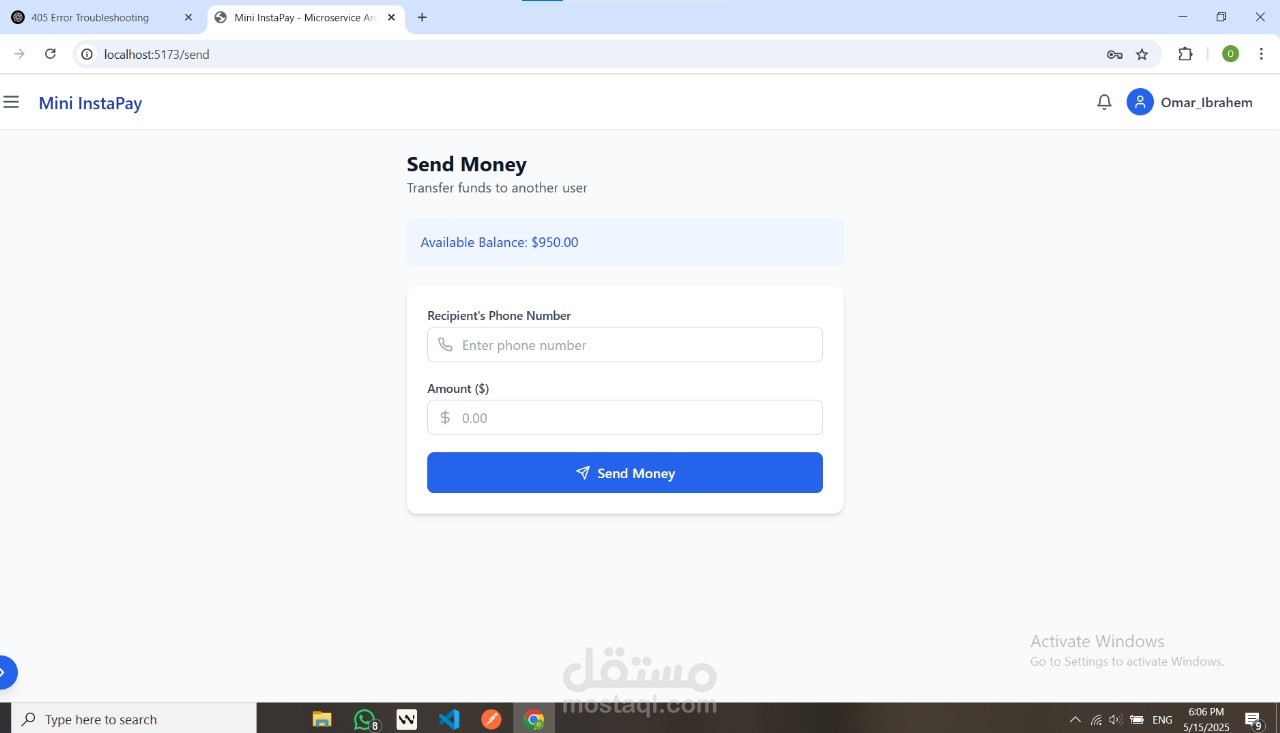Open the hamburger sidebar menu

(11, 102)
